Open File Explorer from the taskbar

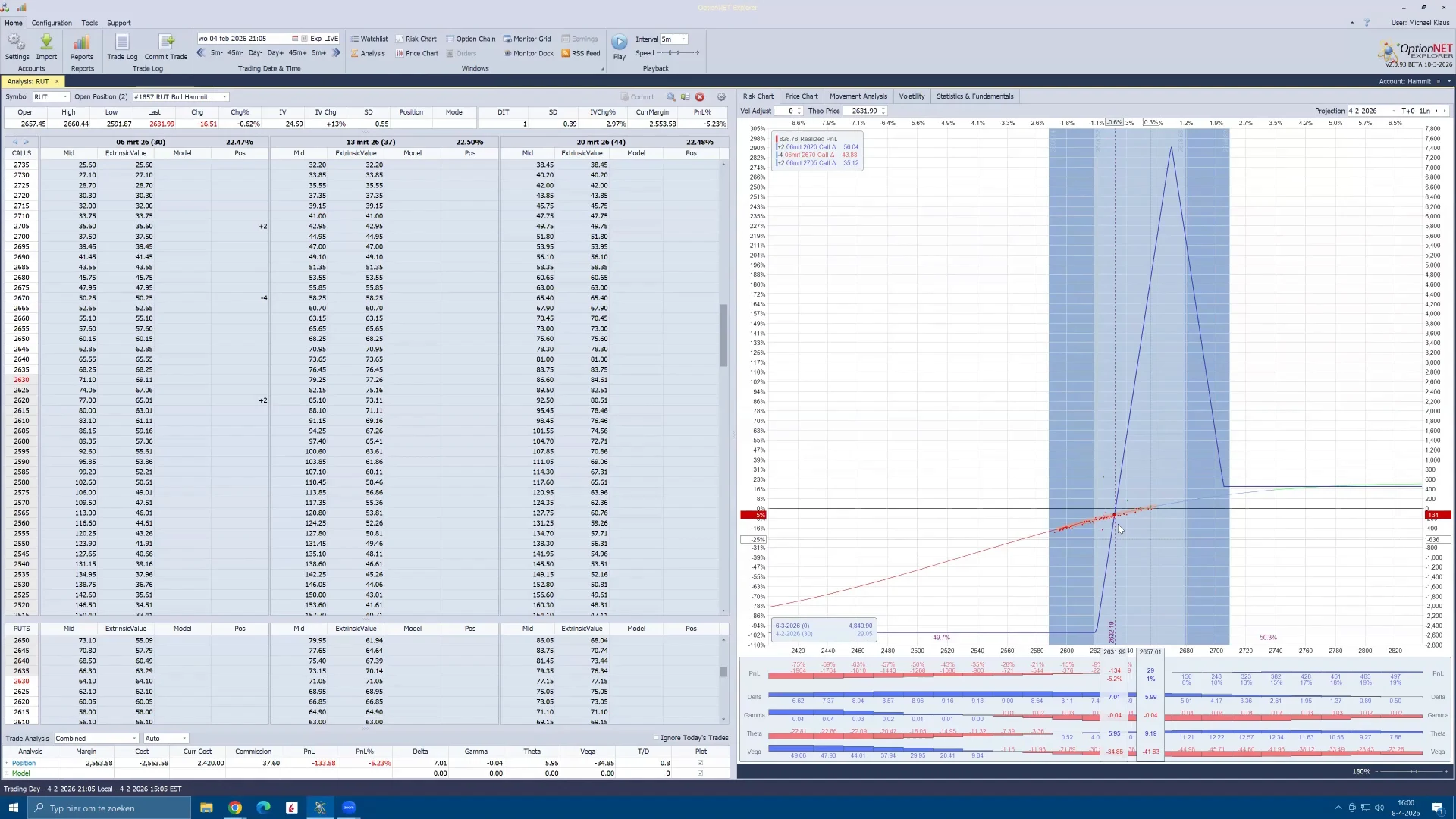pos(206,808)
